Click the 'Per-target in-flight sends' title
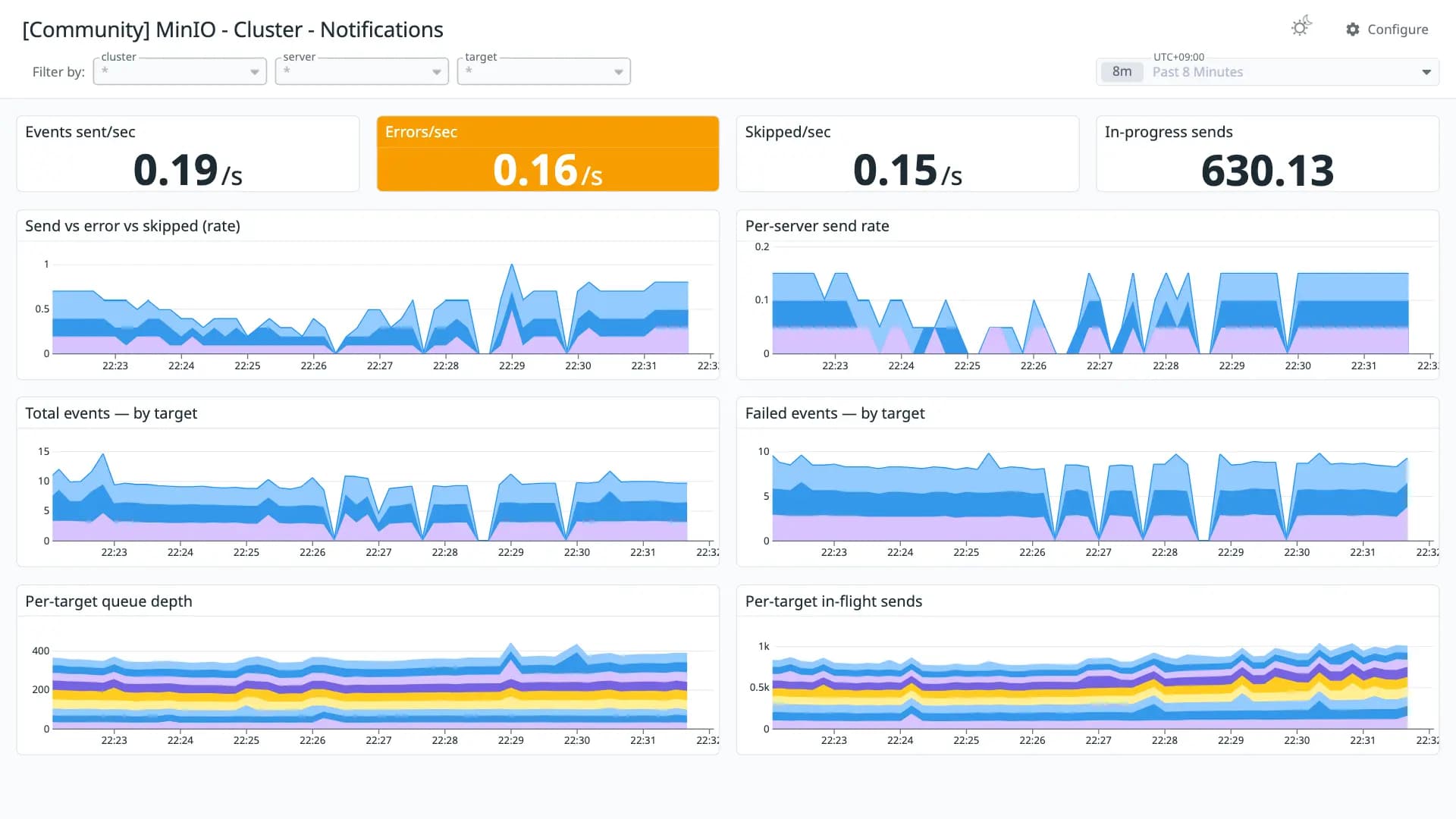The image size is (1456, 819). [833, 601]
